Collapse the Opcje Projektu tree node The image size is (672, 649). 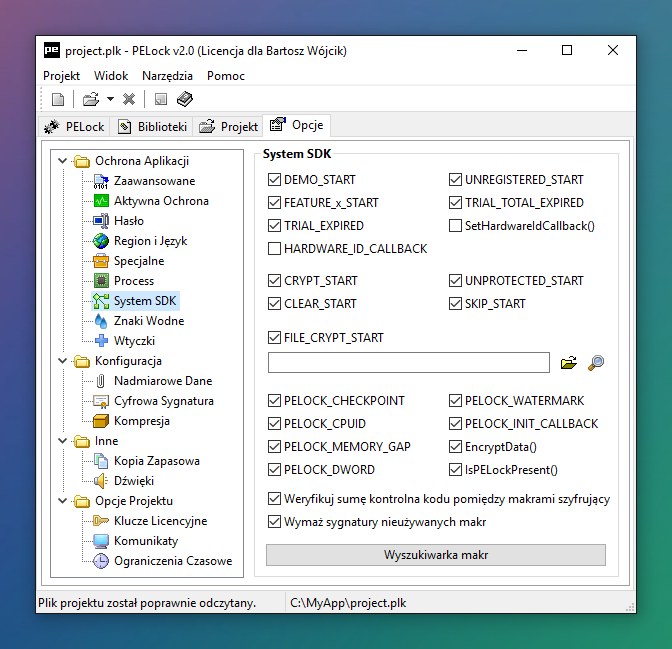[61, 501]
